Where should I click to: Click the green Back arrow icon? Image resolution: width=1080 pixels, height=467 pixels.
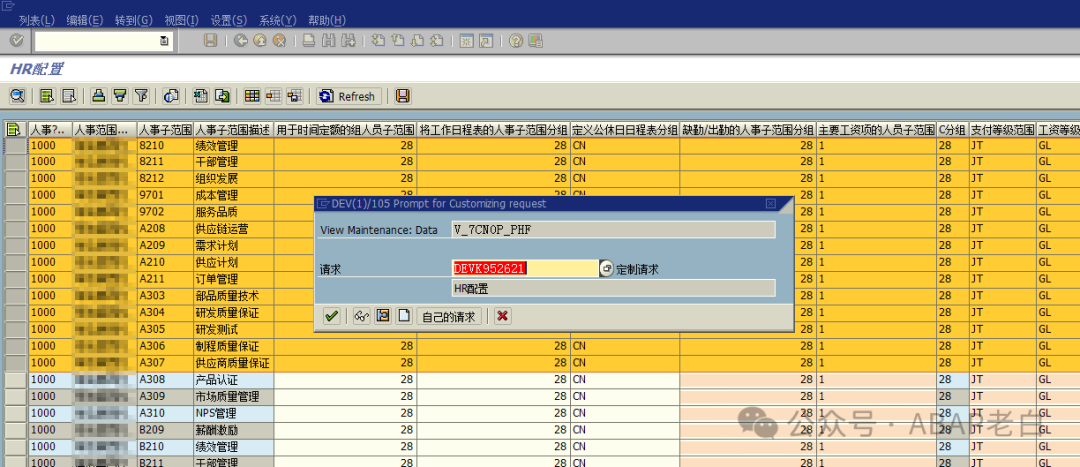[240, 41]
